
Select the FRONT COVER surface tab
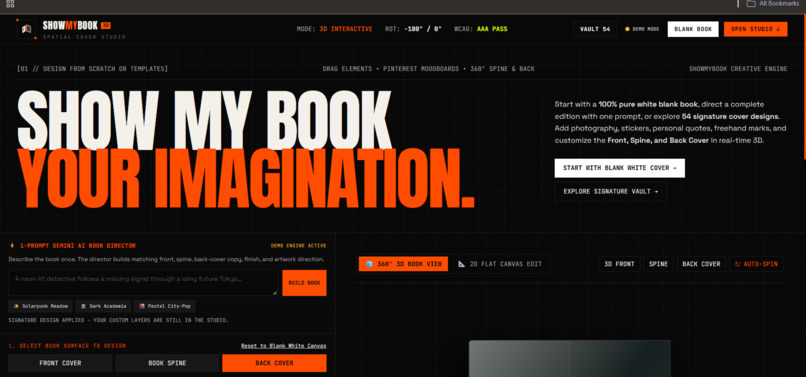[x=60, y=363]
